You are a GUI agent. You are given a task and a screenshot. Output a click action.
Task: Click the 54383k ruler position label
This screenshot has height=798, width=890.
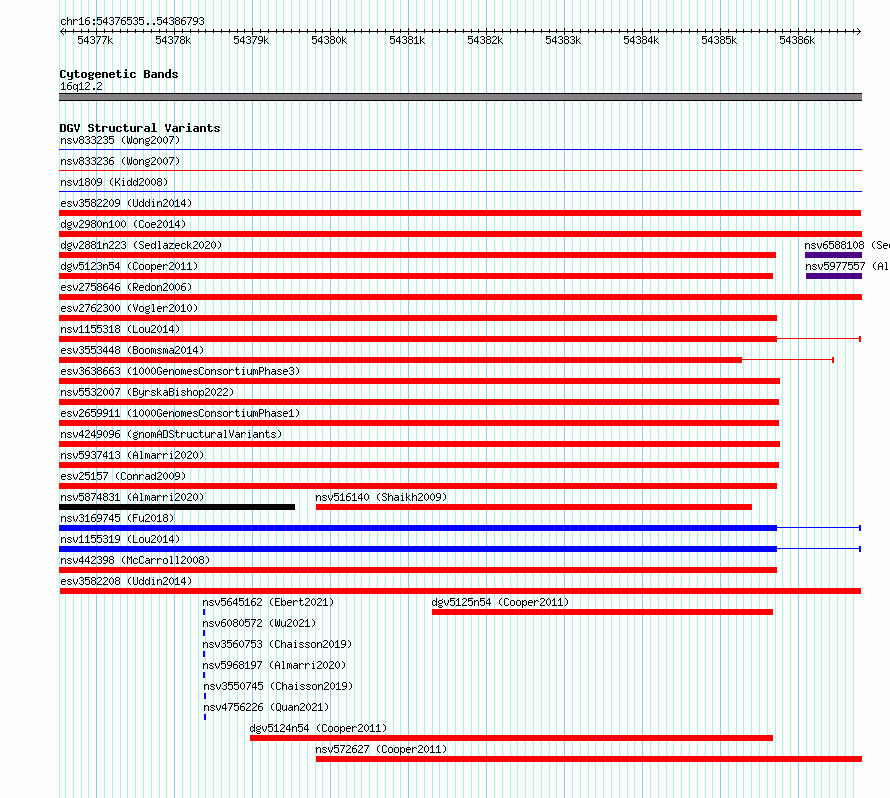[x=563, y=40]
